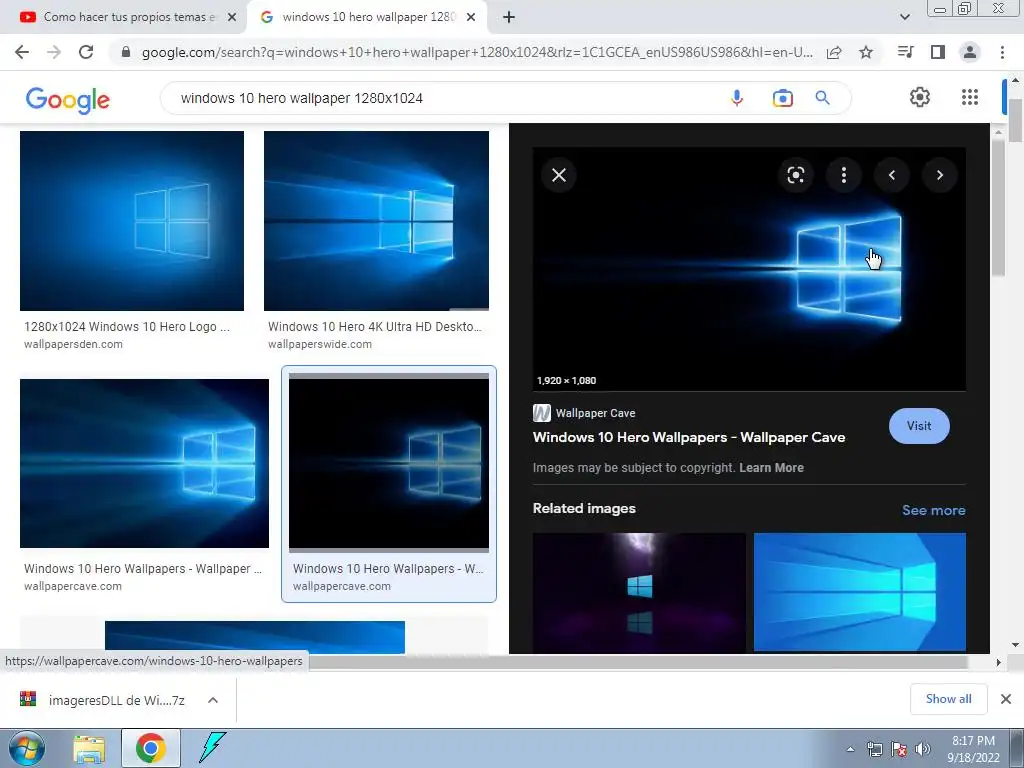Open Chrome three-dot menu

(x=1002, y=52)
